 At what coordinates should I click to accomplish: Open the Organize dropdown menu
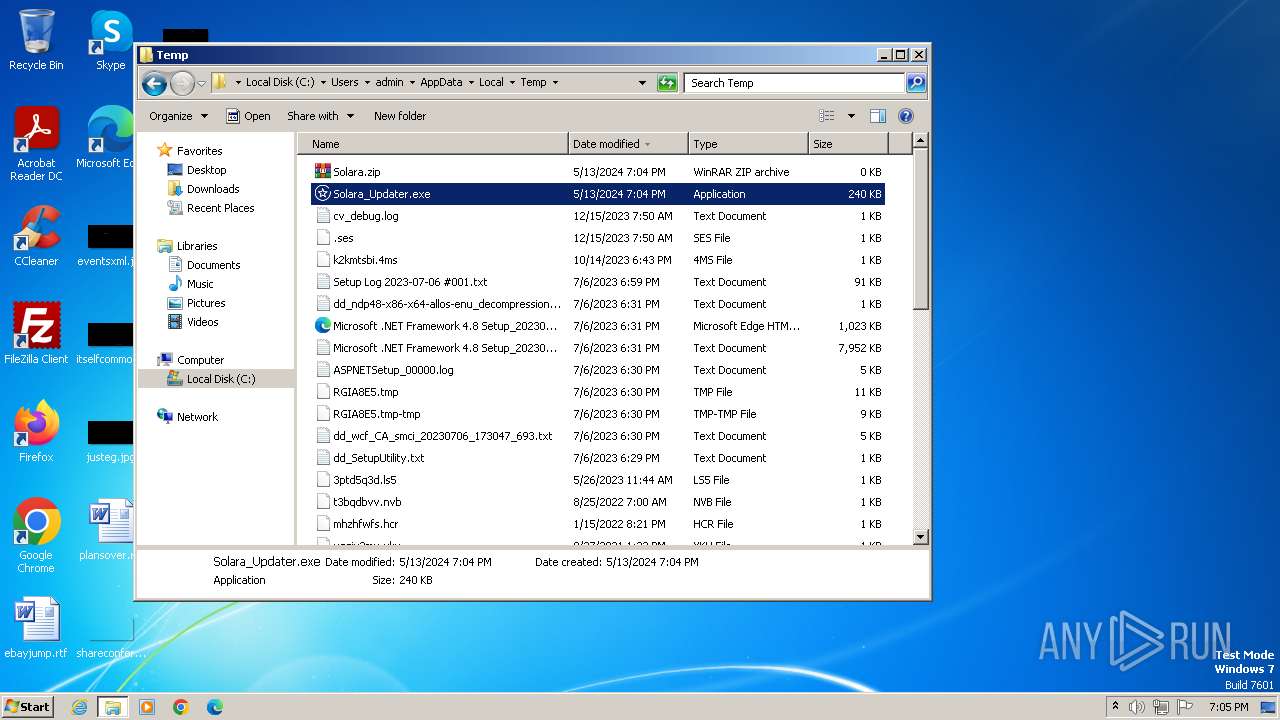pyautogui.click(x=178, y=116)
